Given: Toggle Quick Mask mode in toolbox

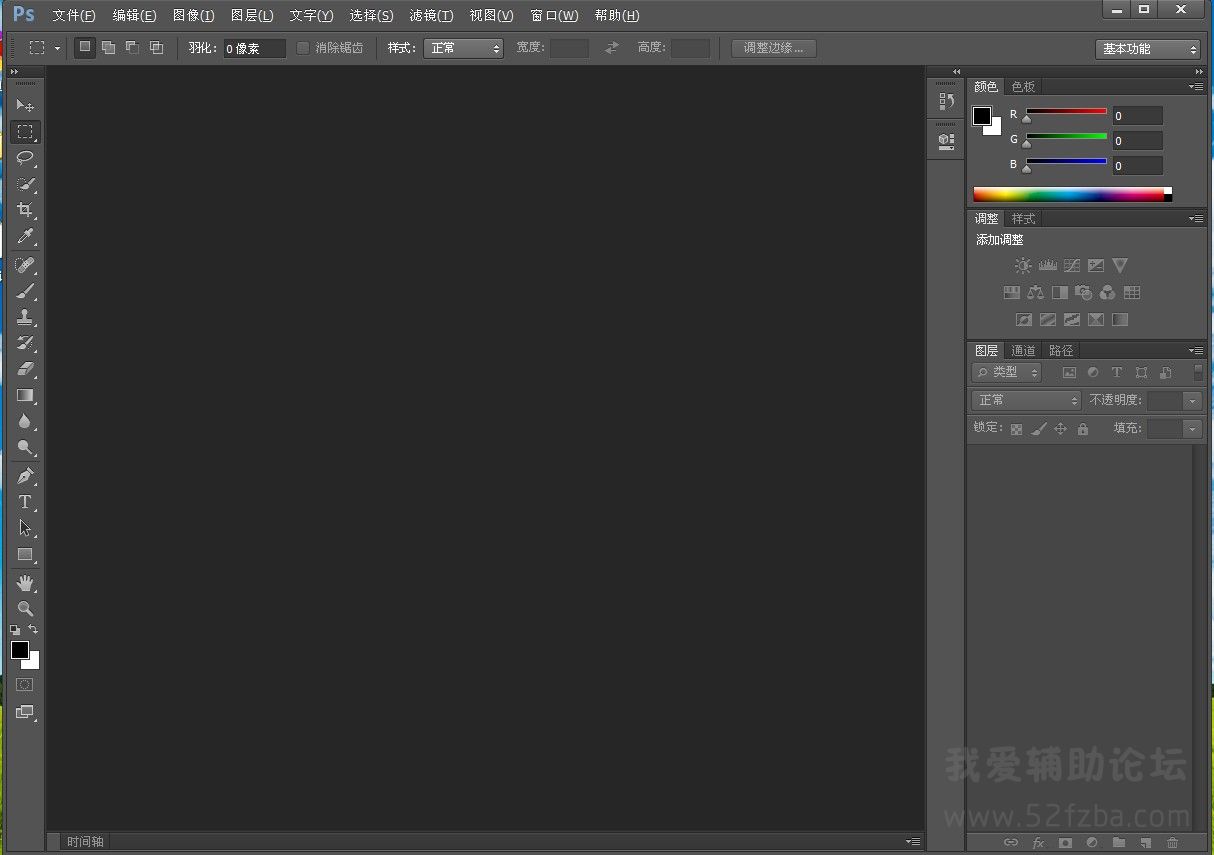Looking at the screenshot, I should pos(25,685).
